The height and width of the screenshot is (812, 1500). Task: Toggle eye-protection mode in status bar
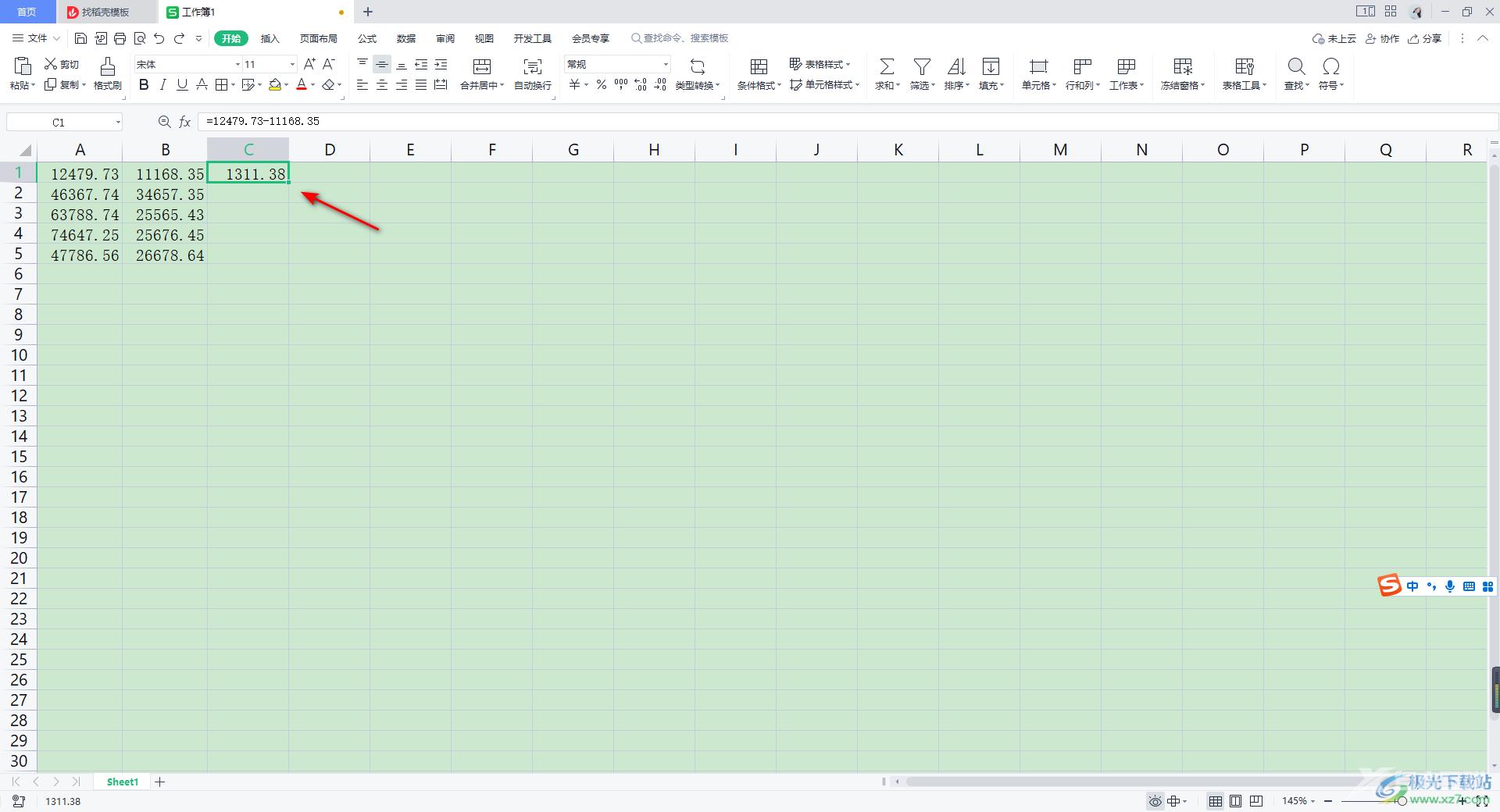[1155, 801]
